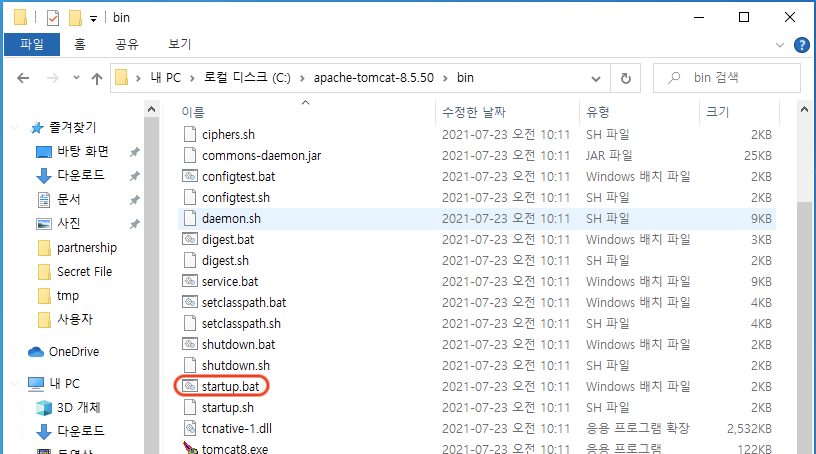Navigate to apache-tomcat-8.5.50 in breadcrumb
Image resolution: width=816 pixels, height=454 pixels.
(x=373, y=78)
